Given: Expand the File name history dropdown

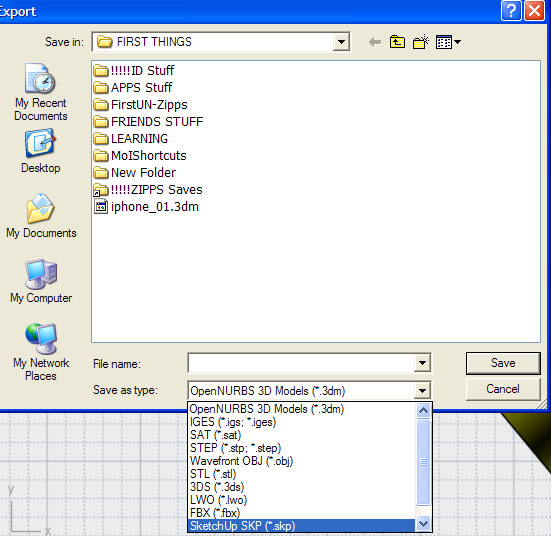Looking at the screenshot, I should [x=422, y=363].
